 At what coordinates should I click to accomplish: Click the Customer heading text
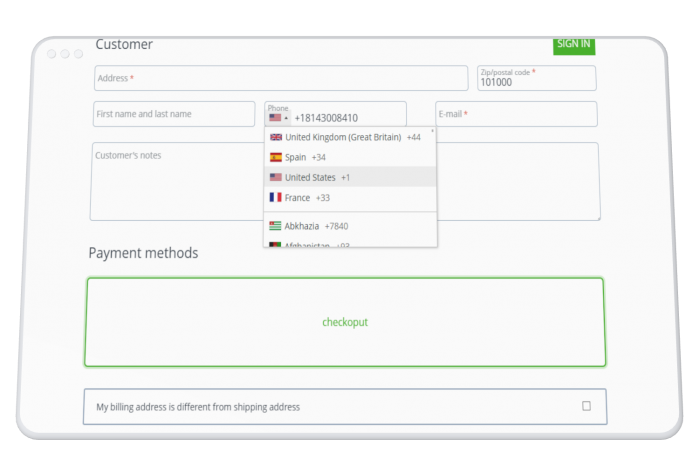(x=124, y=44)
